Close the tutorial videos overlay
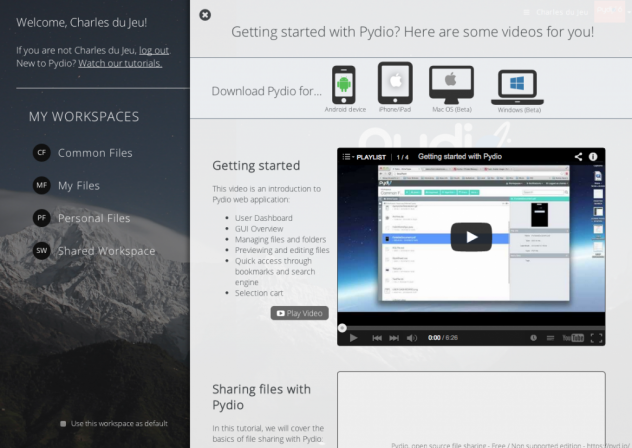 (205, 15)
